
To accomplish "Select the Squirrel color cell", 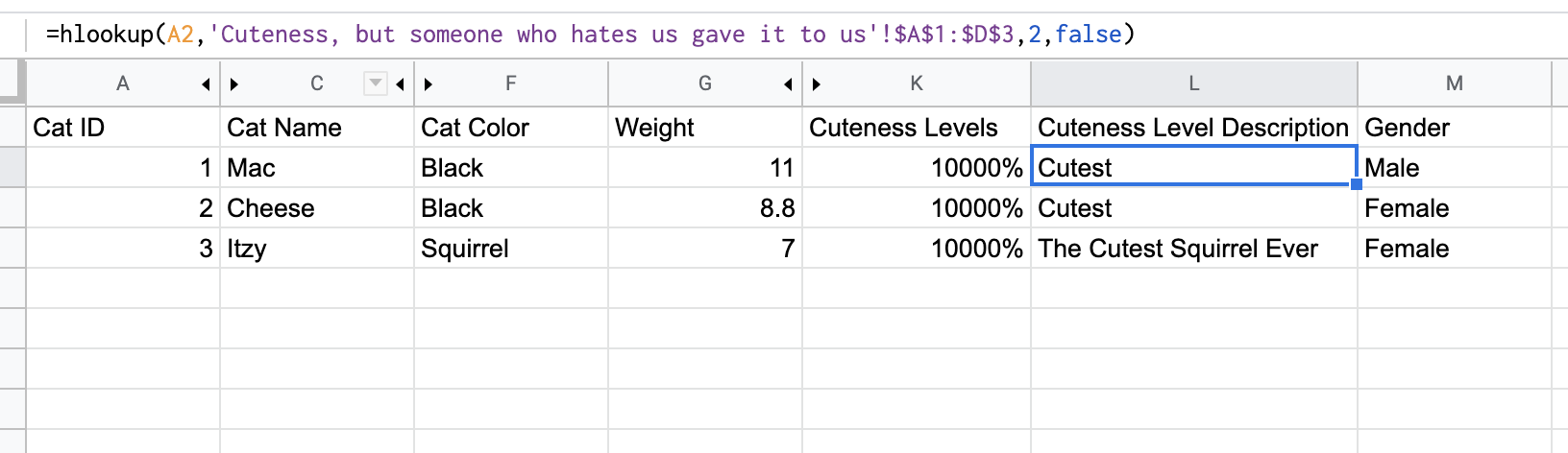I will [x=511, y=248].
